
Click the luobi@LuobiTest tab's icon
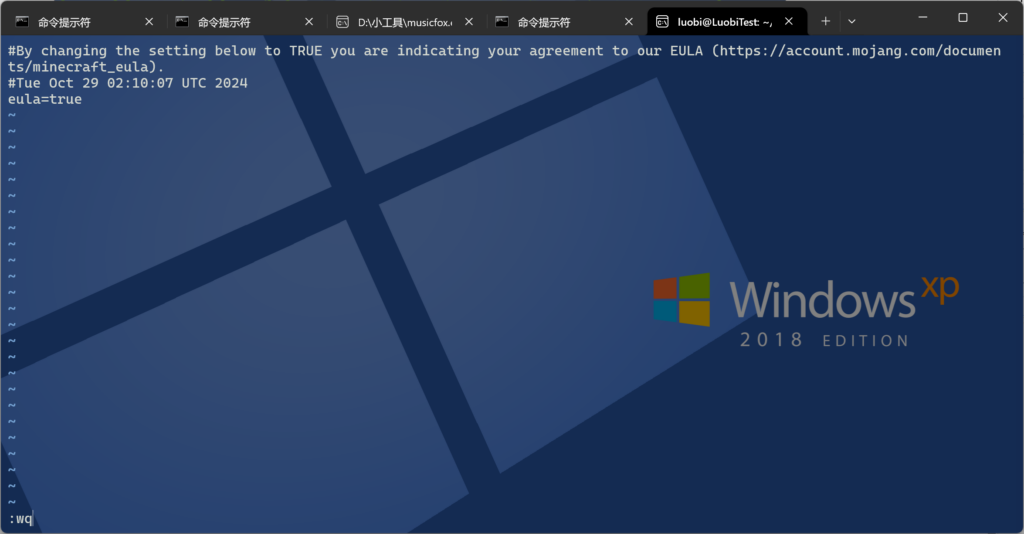coord(662,21)
